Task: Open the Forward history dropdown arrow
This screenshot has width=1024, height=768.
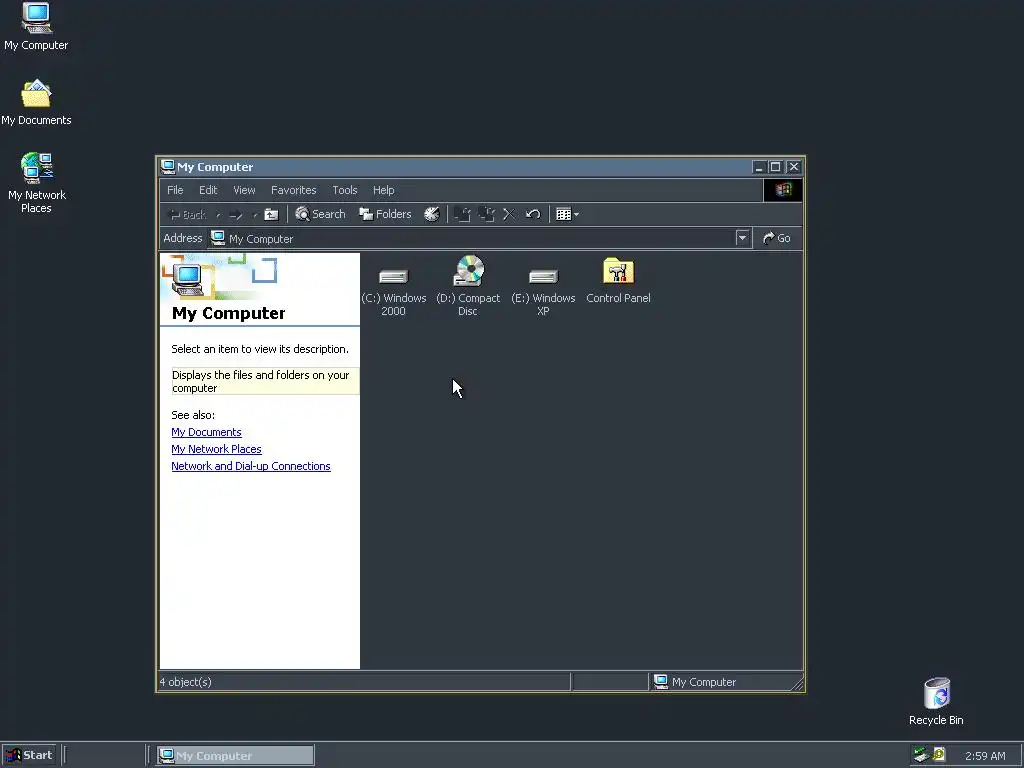Action: click(255, 215)
